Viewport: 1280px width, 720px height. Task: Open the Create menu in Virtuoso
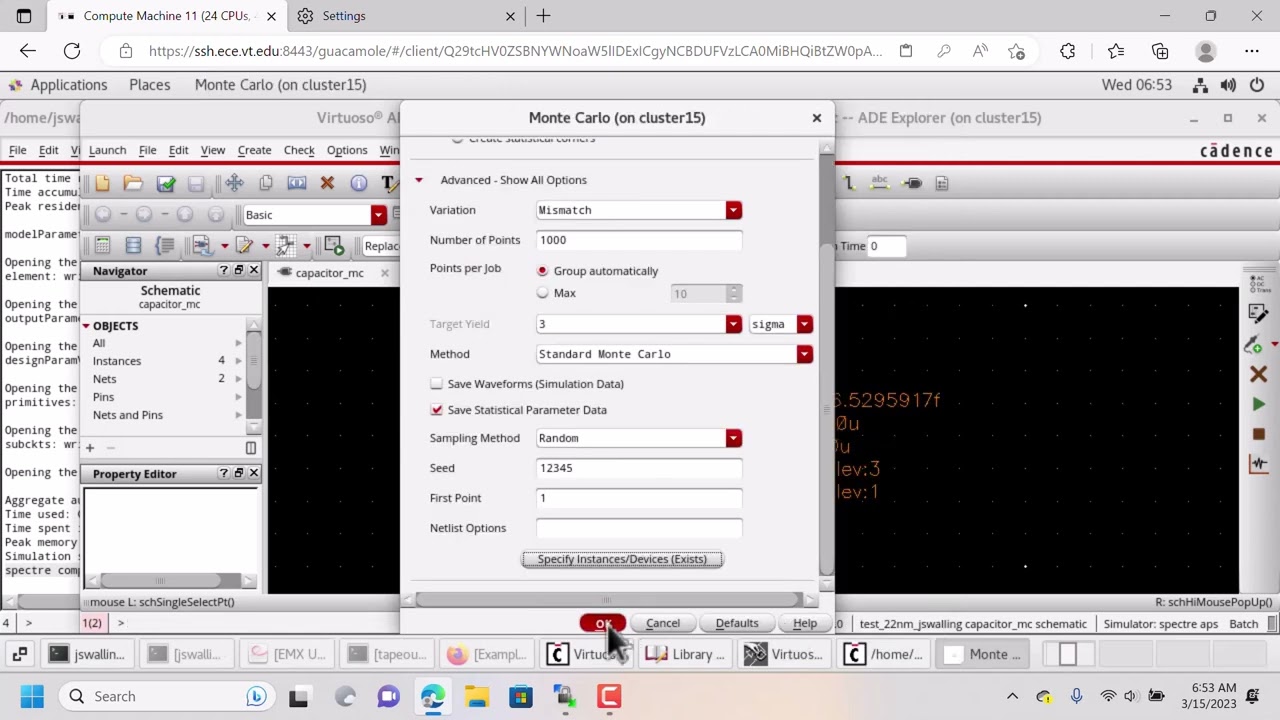tap(254, 150)
